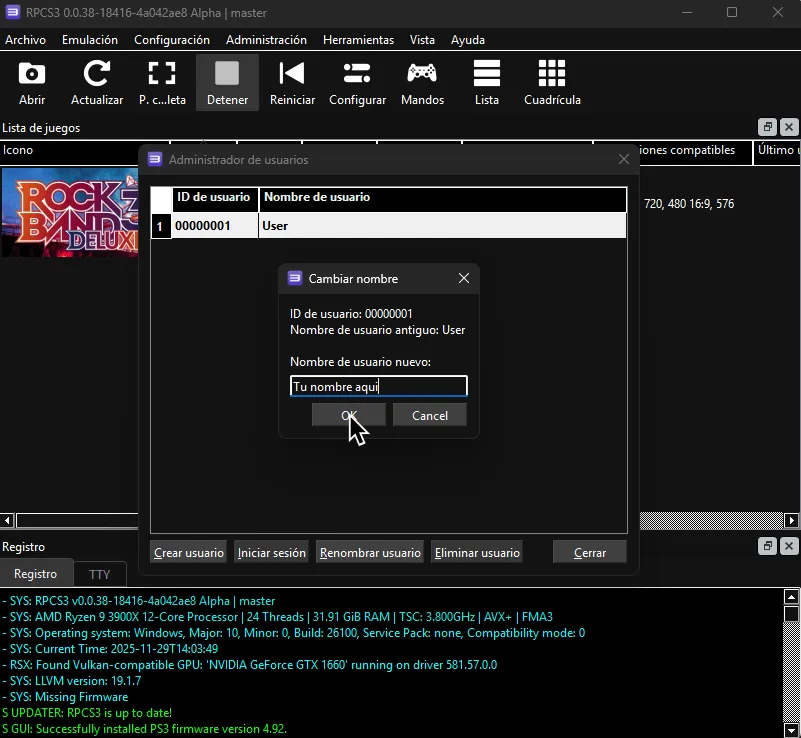This screenshot has height=738, width=801.
Task: Switch to grid view with the Cuadrícula icon
Action: coord(551,80)
